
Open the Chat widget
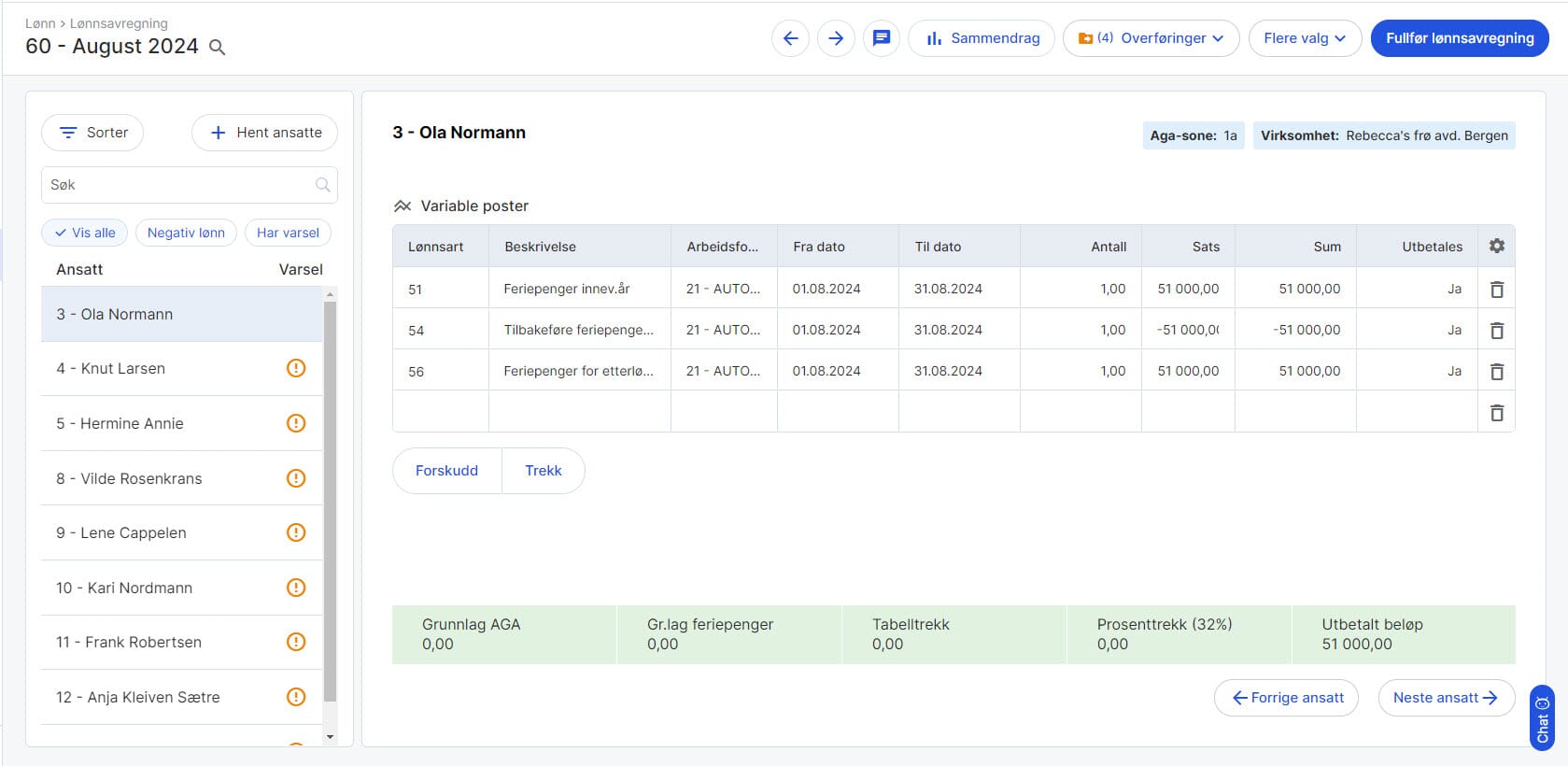coord(1542,717)
